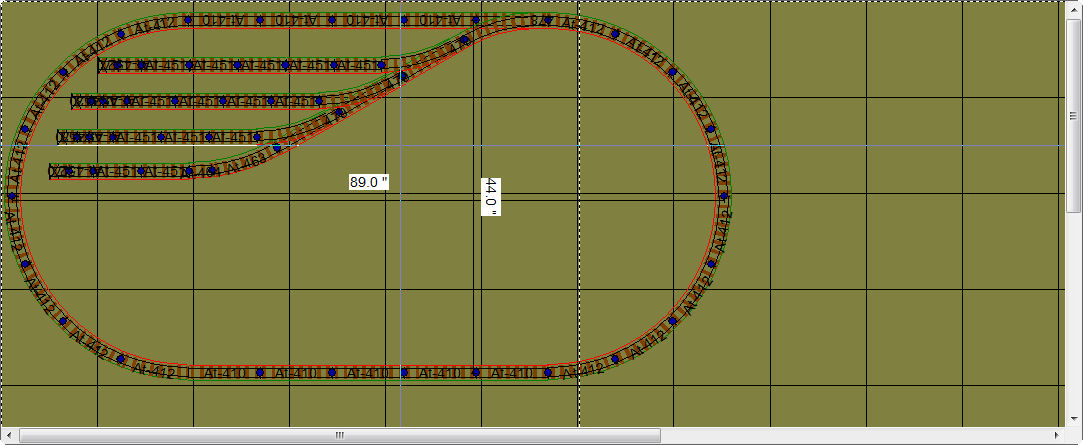The width and height of the screenshot is (1083, 445).
Task: Select the 89.0" dimension label
Action: (x=369, y=182)
